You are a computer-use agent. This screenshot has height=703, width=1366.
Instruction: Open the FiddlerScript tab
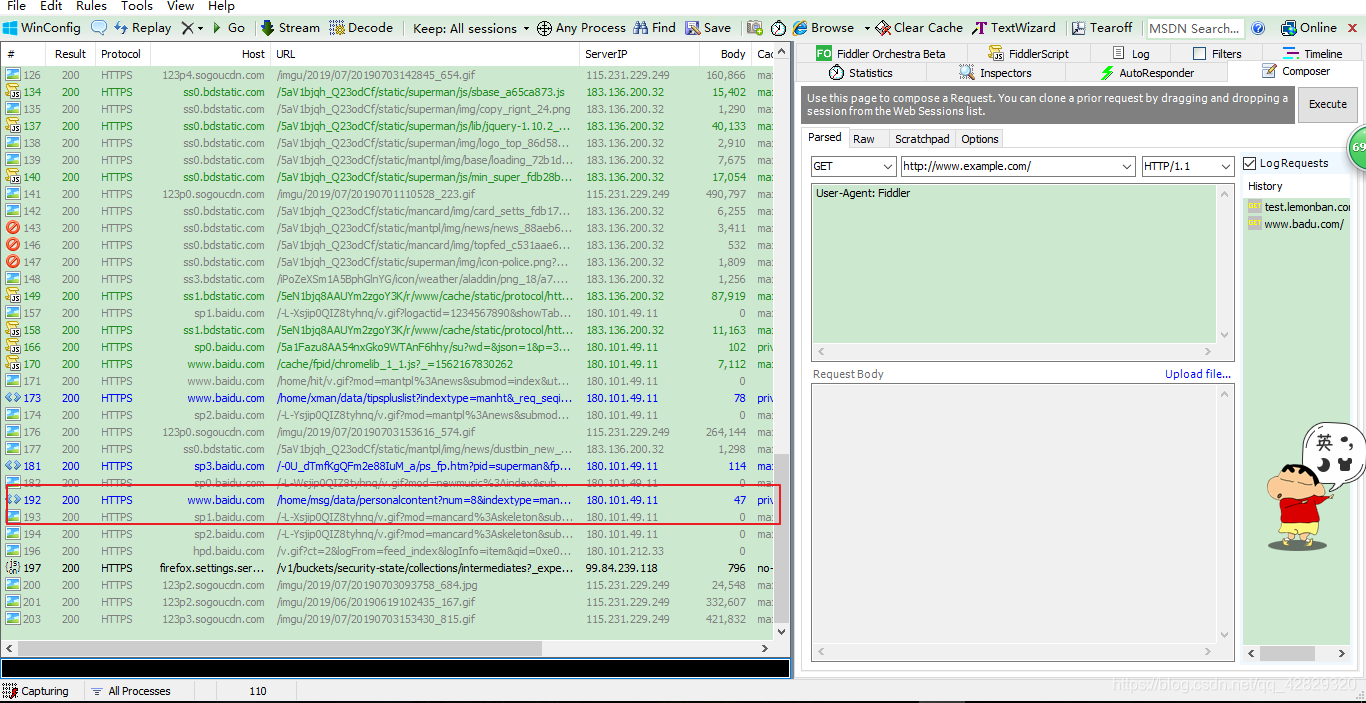pos(1029,54)
